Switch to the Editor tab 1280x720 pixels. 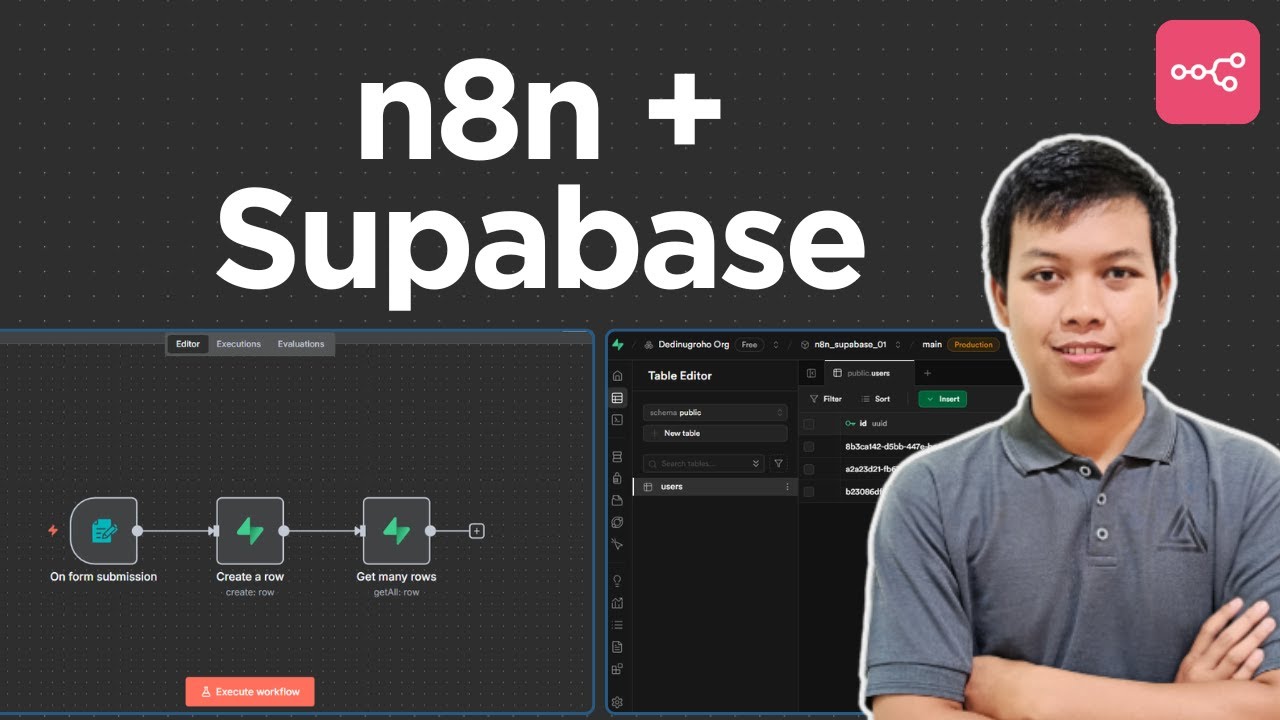[x=188, y=344]
